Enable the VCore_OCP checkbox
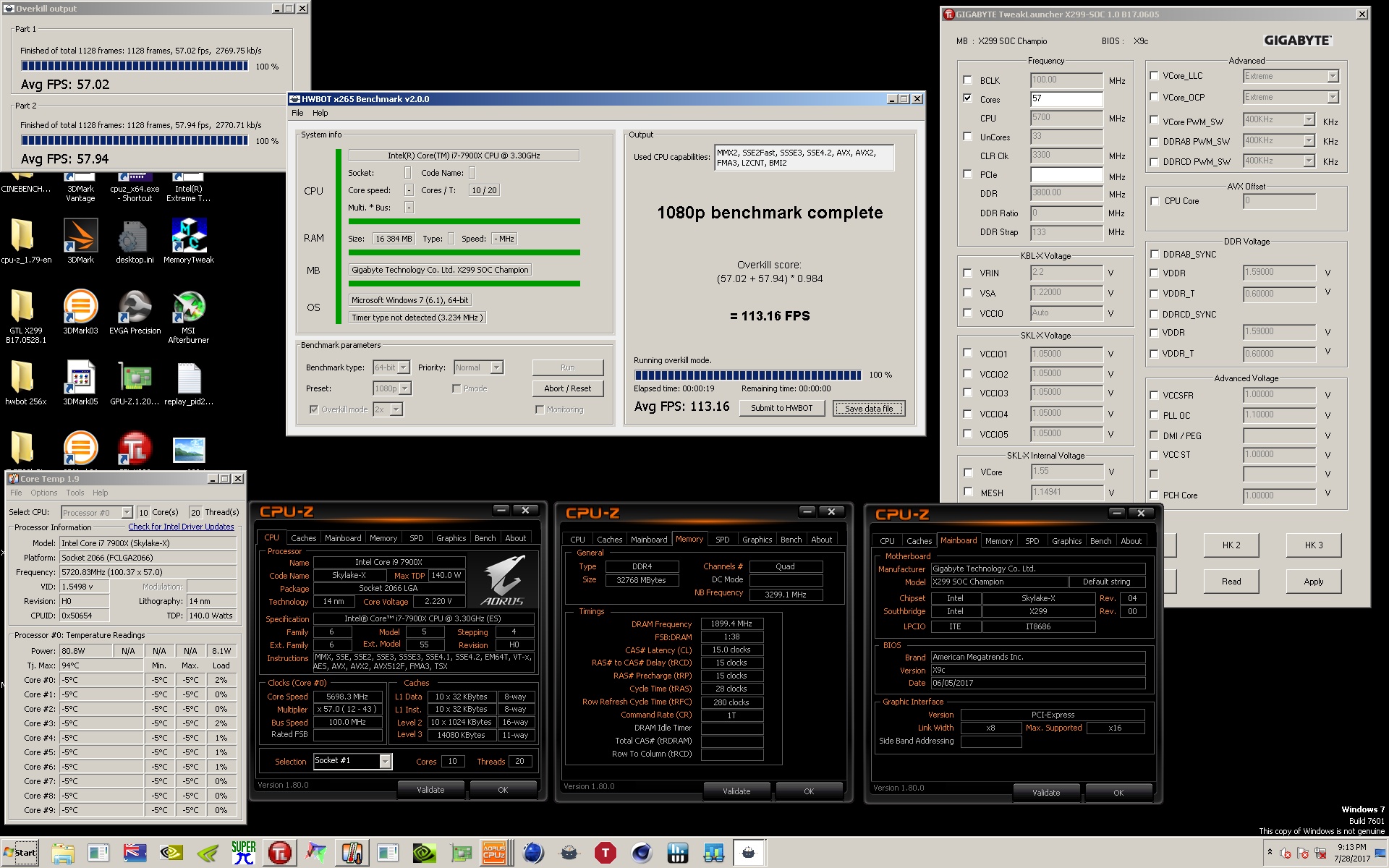 coord(1154,97)
